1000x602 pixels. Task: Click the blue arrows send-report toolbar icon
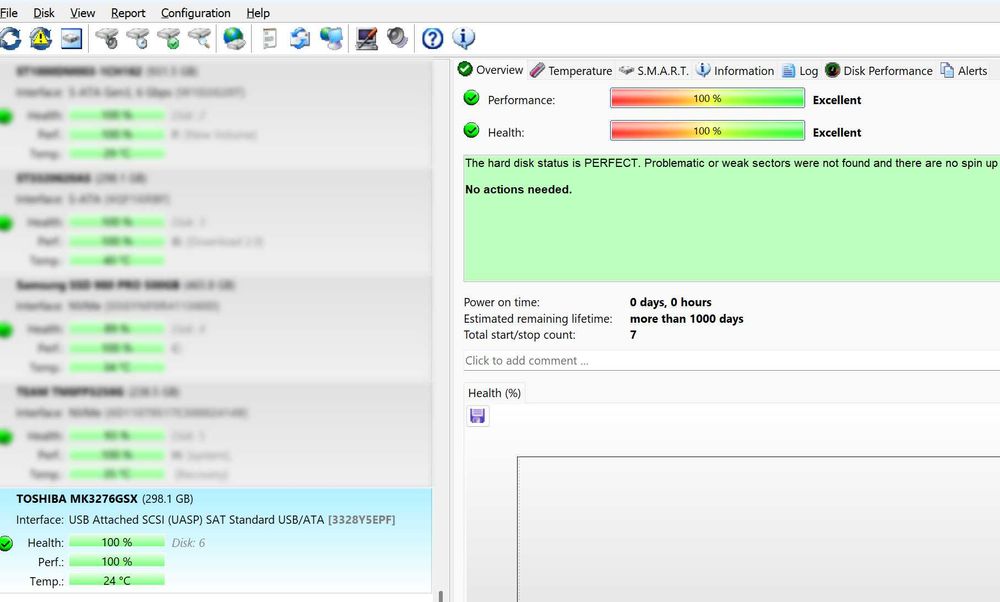(x=300, y=38)
